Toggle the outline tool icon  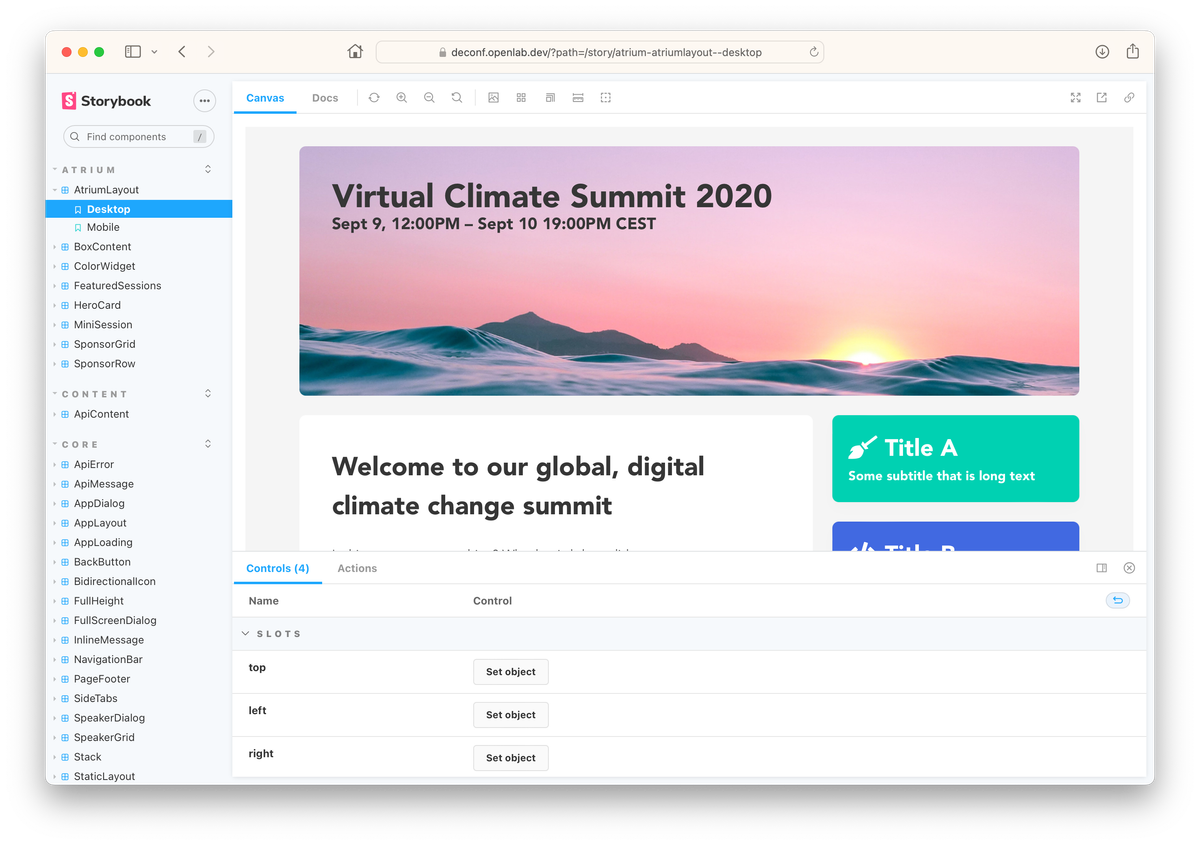tap(605, 98)
